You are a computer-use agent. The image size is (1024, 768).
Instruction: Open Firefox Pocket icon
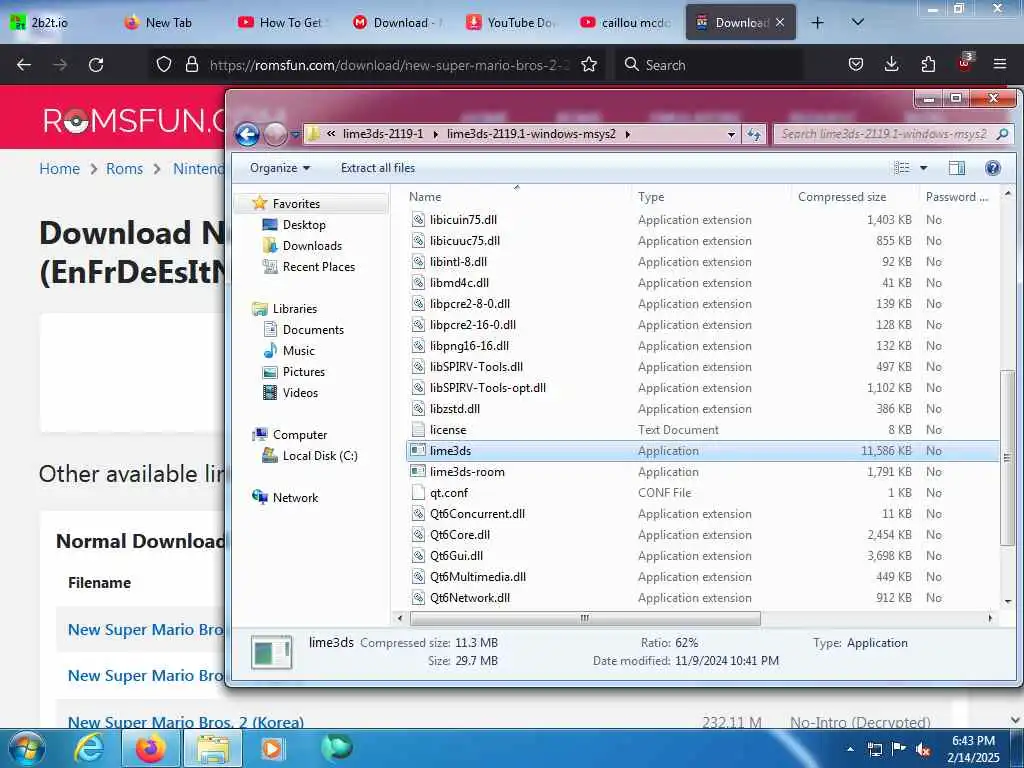point(856,64)
